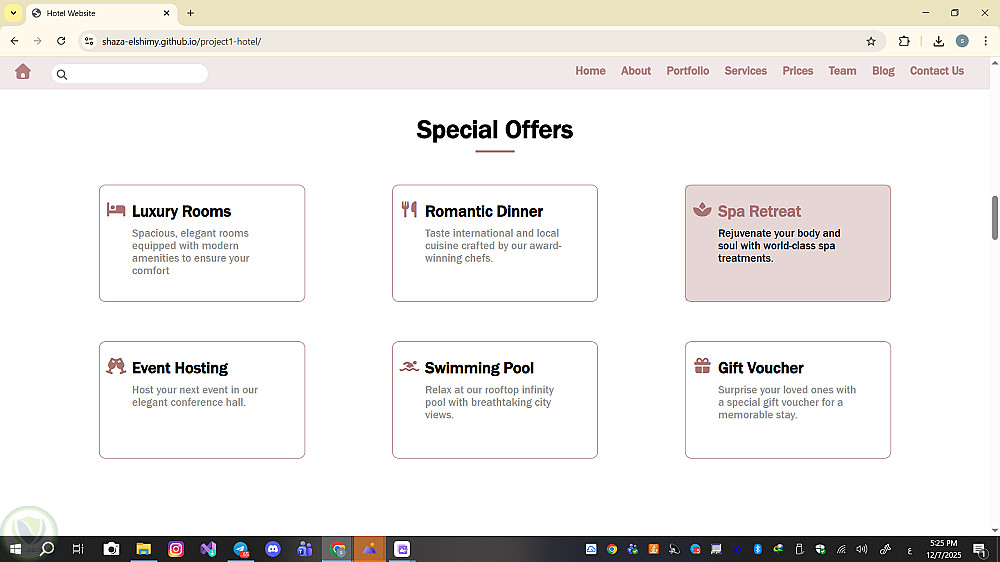Open Microsoft Teams from the taskbar
Screen dimensions: 1000x562
click(x=305, y=549)
